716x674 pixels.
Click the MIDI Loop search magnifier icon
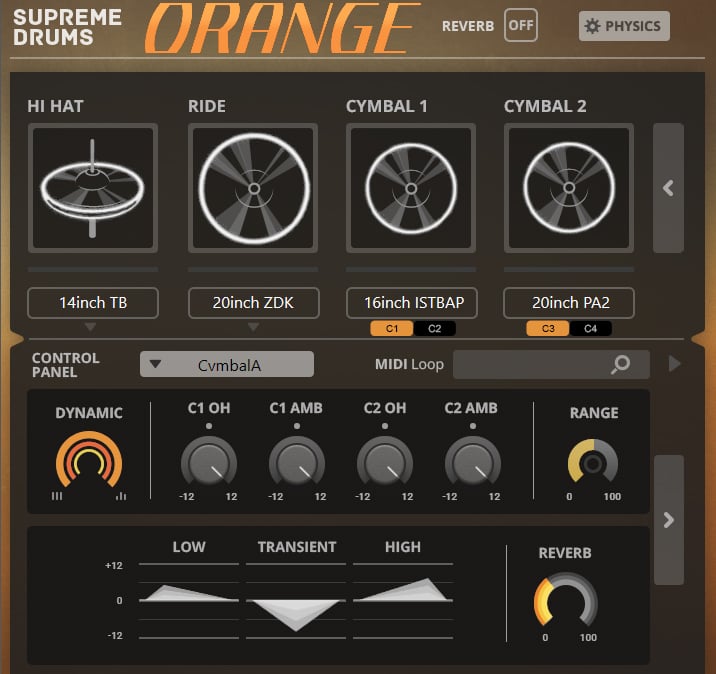[x=621, y=365]
